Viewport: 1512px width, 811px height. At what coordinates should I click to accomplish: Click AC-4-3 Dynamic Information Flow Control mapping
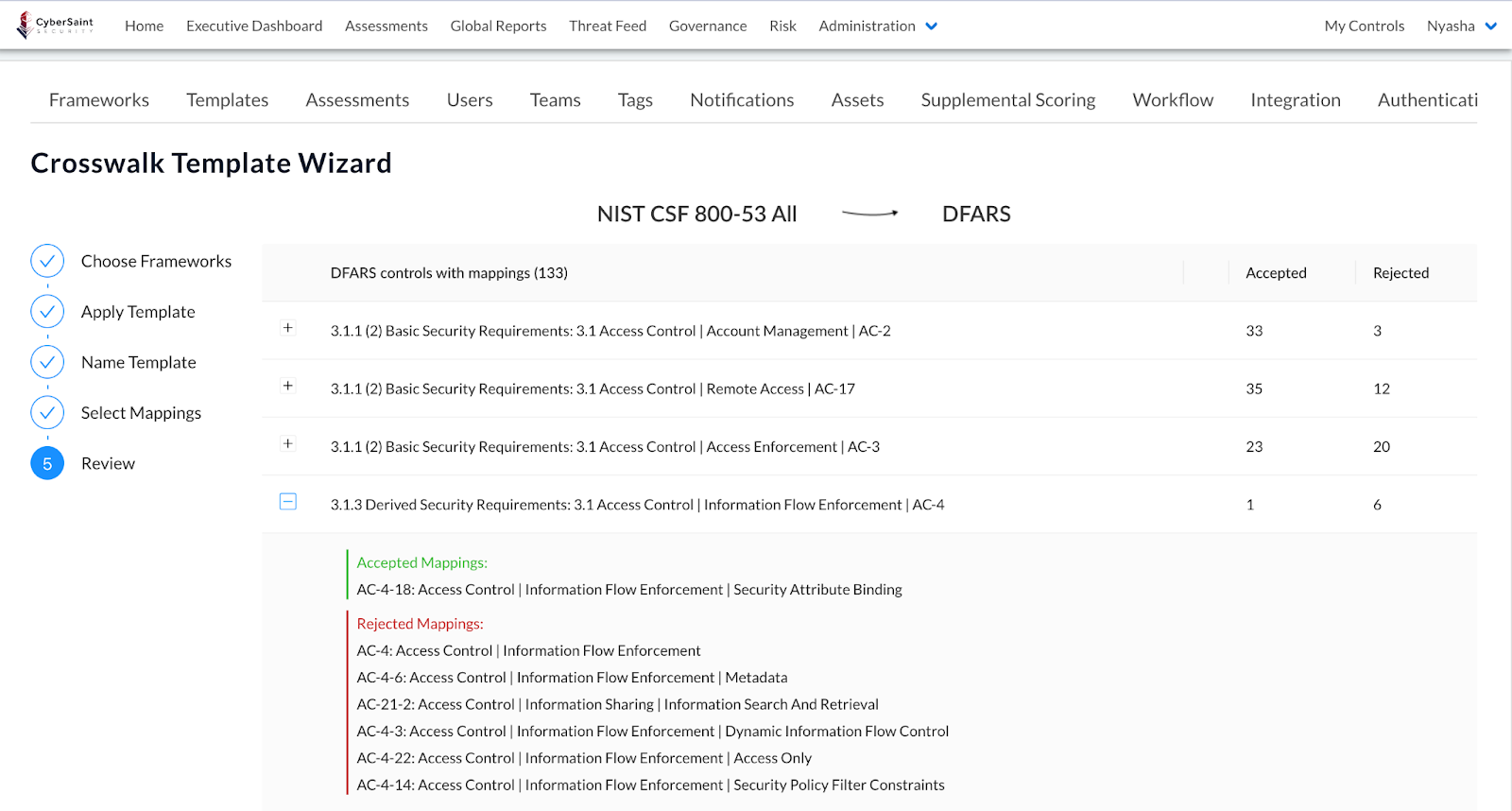[x=652, y=731]
